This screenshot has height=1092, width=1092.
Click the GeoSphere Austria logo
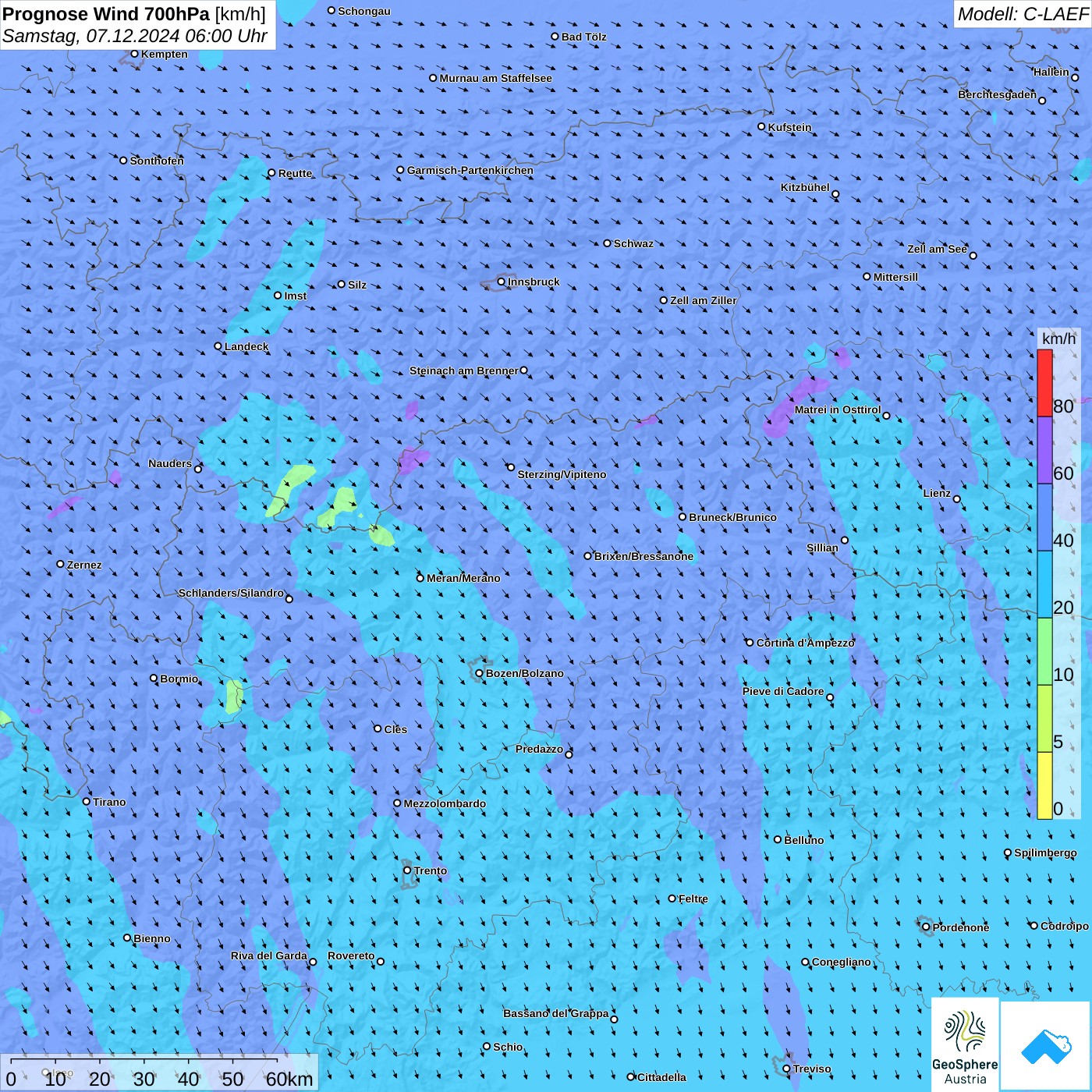pyautogui.click(x=965, y=1044)
